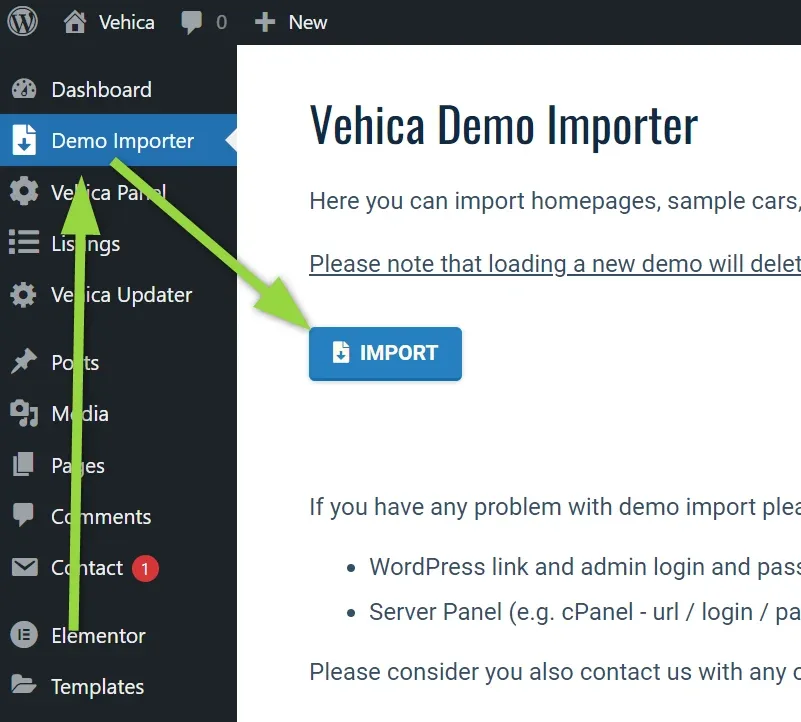Click the blue IMPORT button

click(385, 354)
